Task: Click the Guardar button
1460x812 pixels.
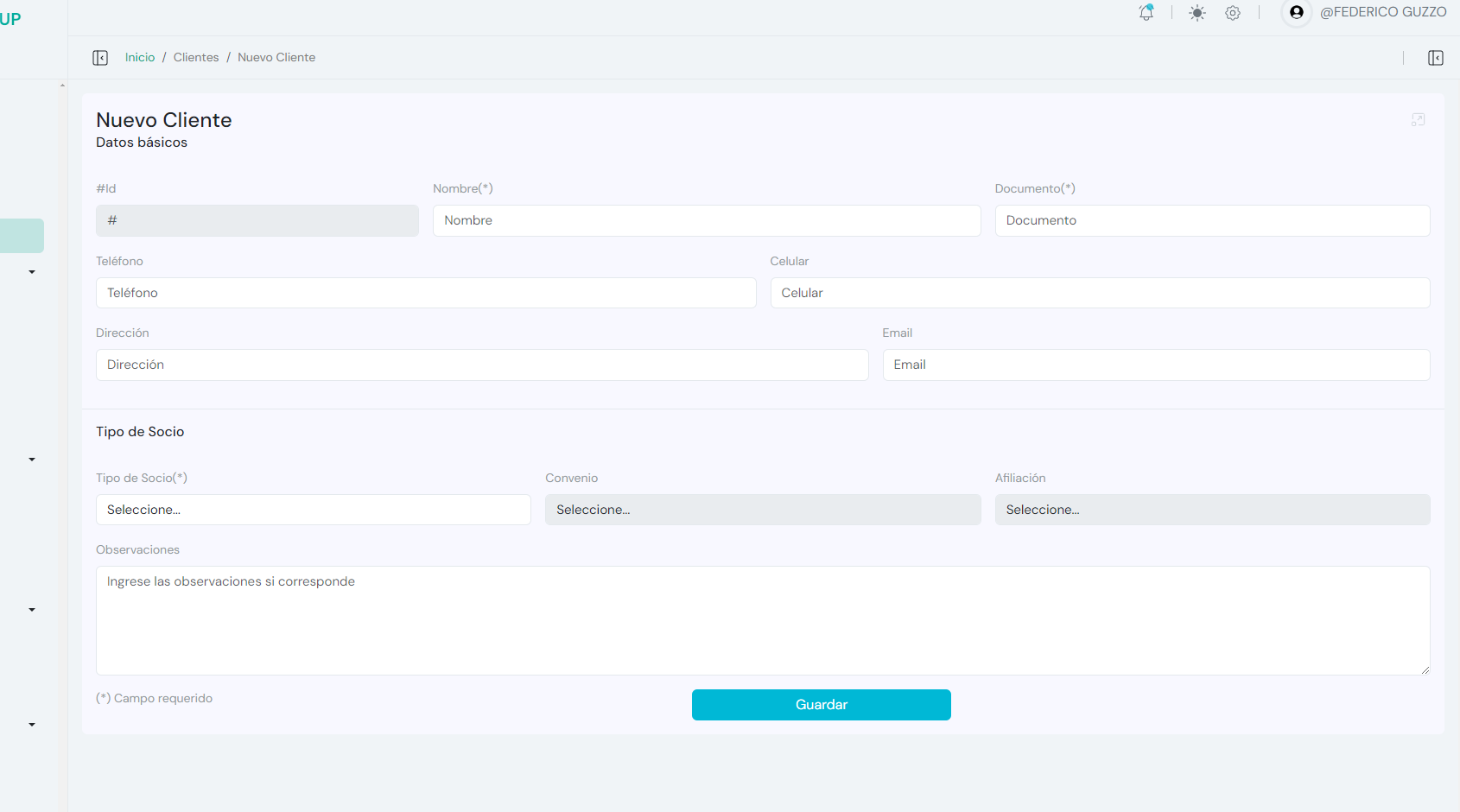Action: click(822, 705)
